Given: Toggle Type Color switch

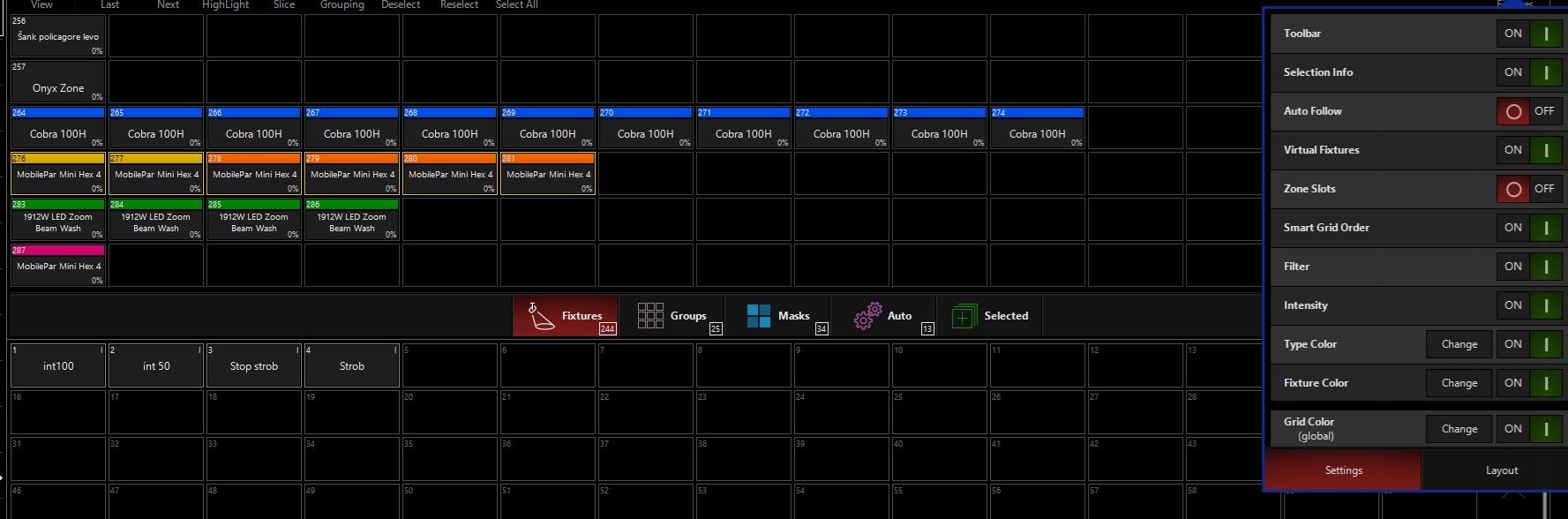Looking at the screenshot, I should (x=1529, y=344).
